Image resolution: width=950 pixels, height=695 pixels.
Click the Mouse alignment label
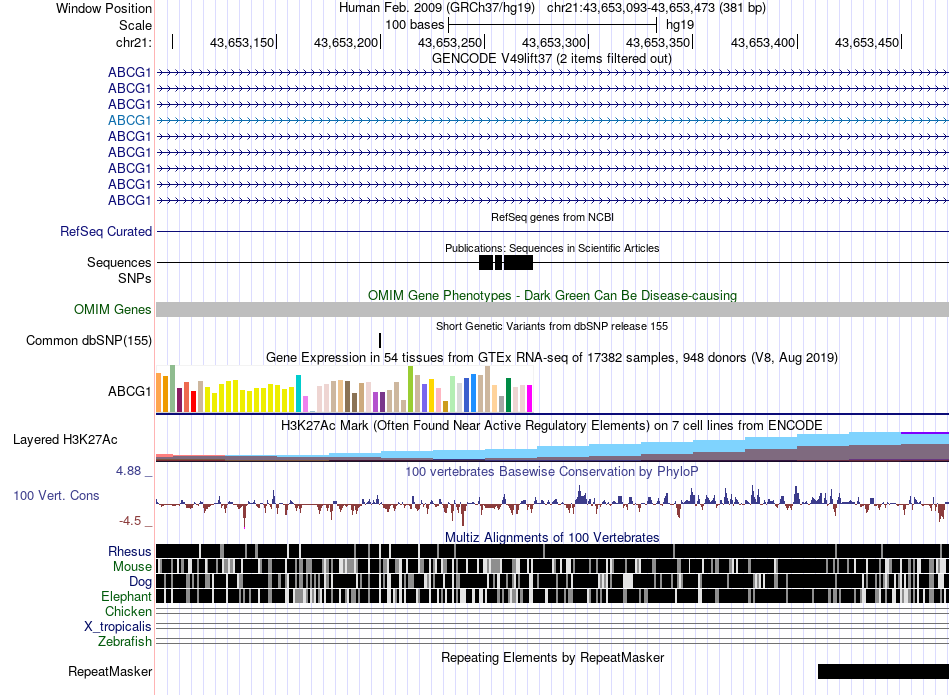click(x=132, y=567)
